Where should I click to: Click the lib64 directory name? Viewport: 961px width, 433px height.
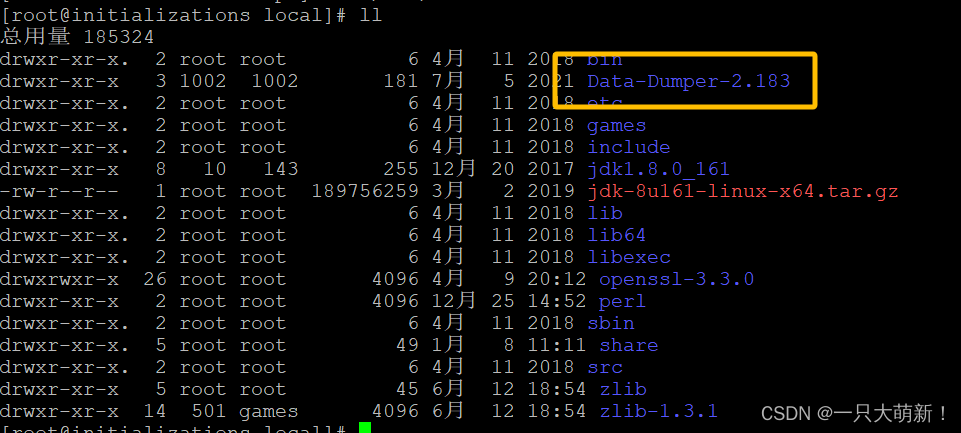point(617,235)
